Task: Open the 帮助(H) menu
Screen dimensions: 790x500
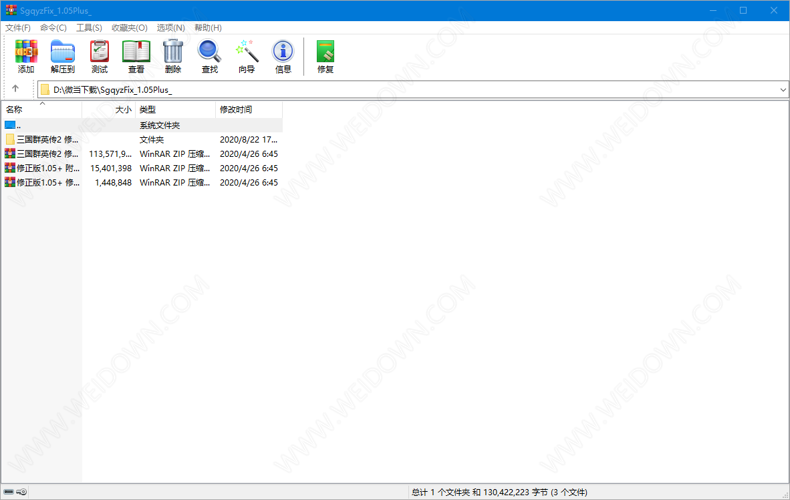Action: (208, 28)
